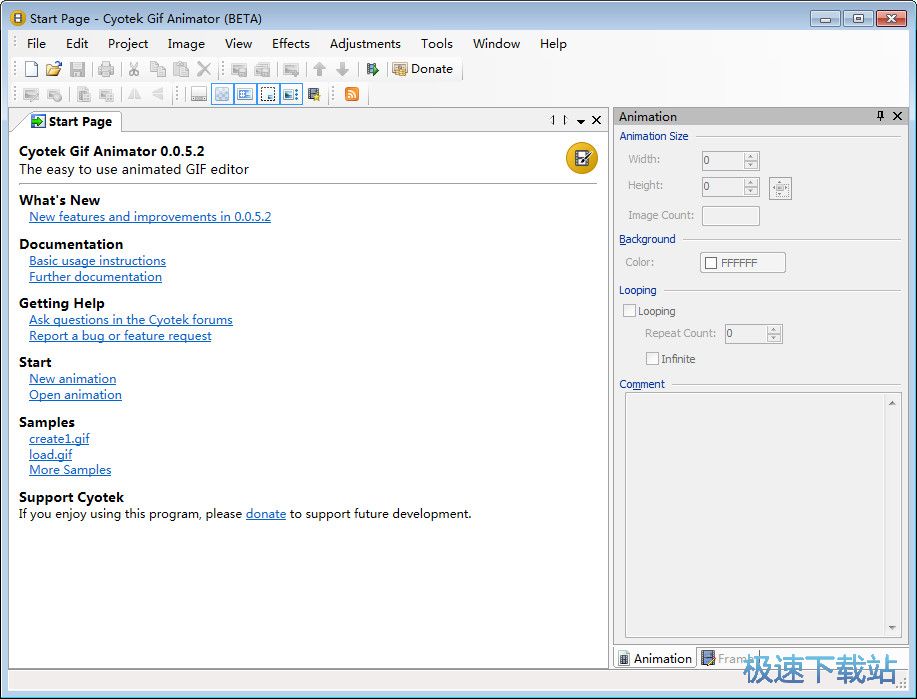
Task: Click the Open folder toolbar icon
Action: click(54, 69)
